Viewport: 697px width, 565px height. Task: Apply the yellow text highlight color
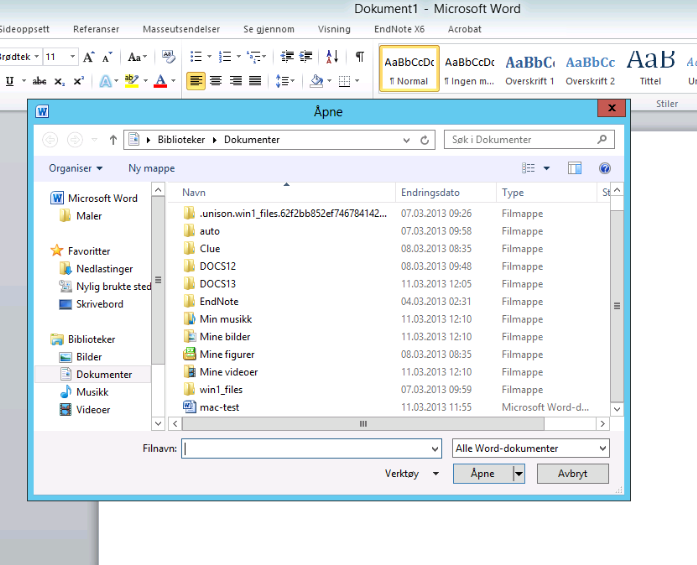coord(132,81)
